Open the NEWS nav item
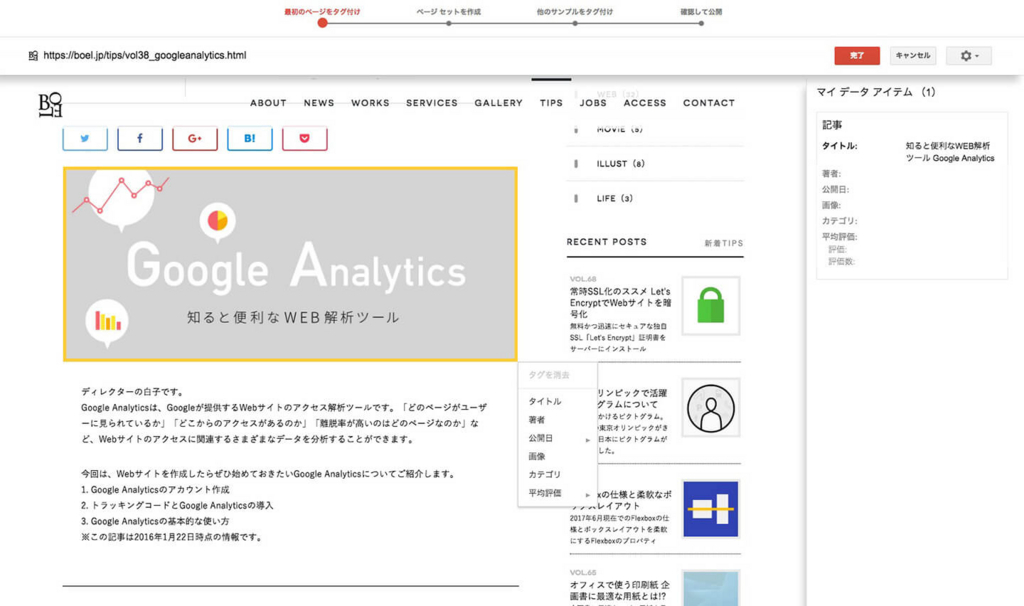Image resolution: width=1024 pixels, height=606 pixels. (319, 103)
